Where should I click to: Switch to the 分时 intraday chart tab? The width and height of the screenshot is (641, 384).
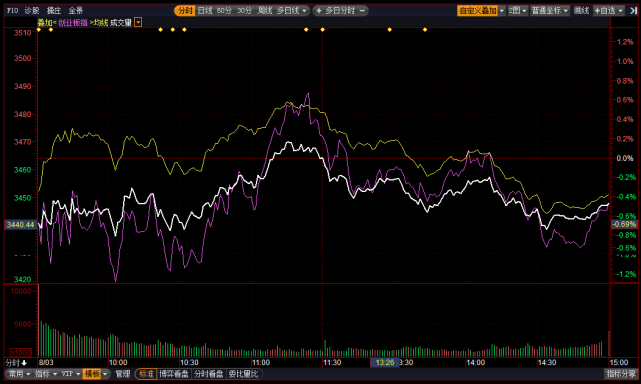click(x=185, y=11)
